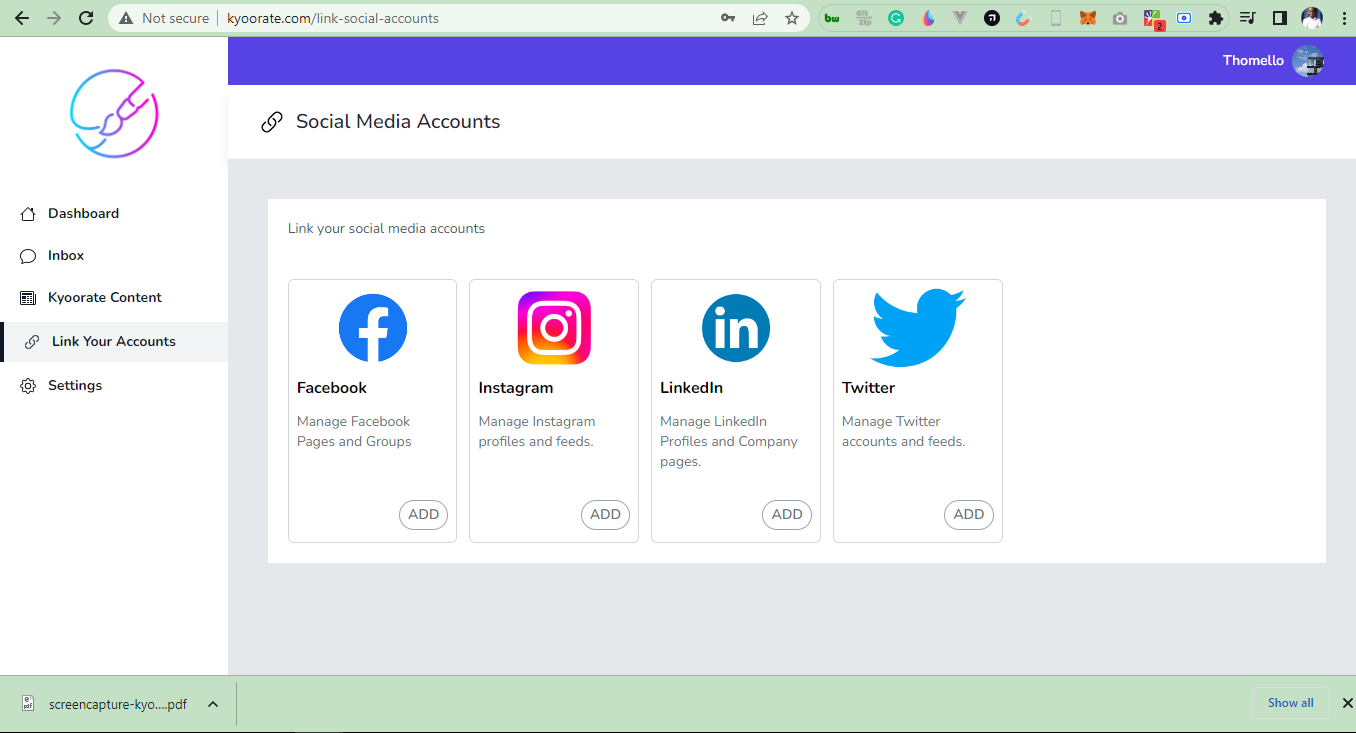Click the Twitter bird icon

point(918,328)
